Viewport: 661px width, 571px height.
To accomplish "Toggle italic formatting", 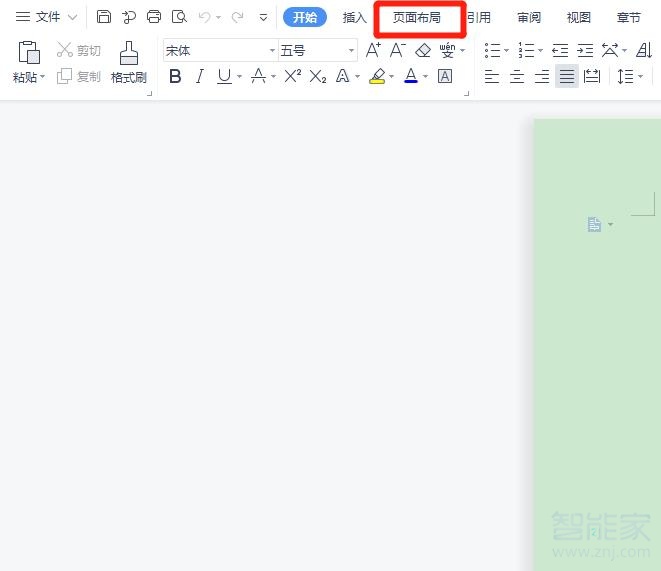I will (x=199, y=76).
